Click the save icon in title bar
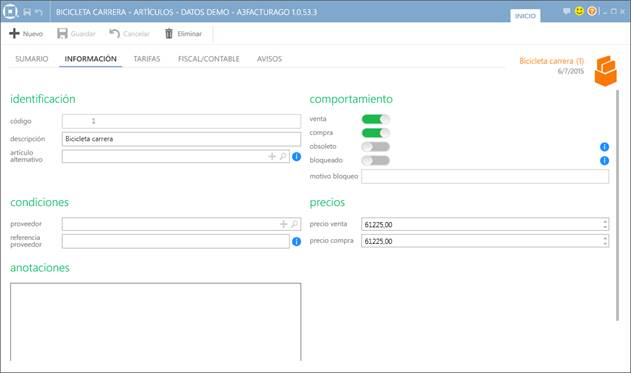The image size is (631, 373). (27, 12)
